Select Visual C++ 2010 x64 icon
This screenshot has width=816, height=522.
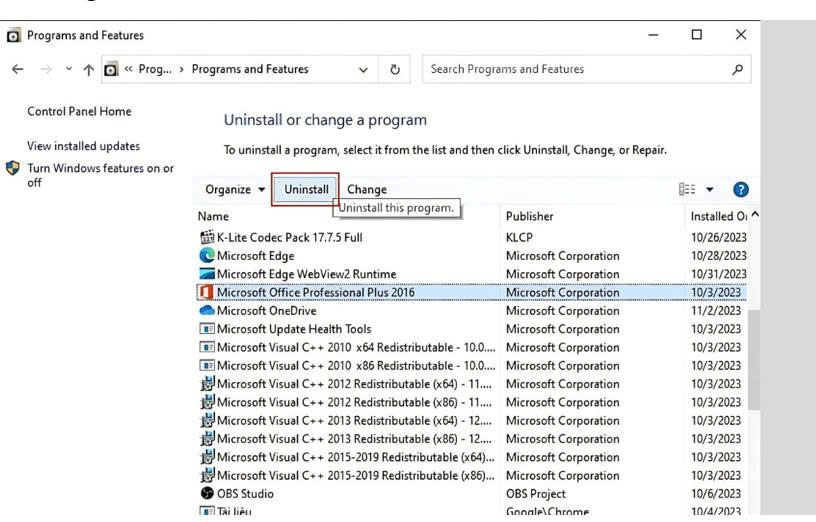tap(207, 347)
